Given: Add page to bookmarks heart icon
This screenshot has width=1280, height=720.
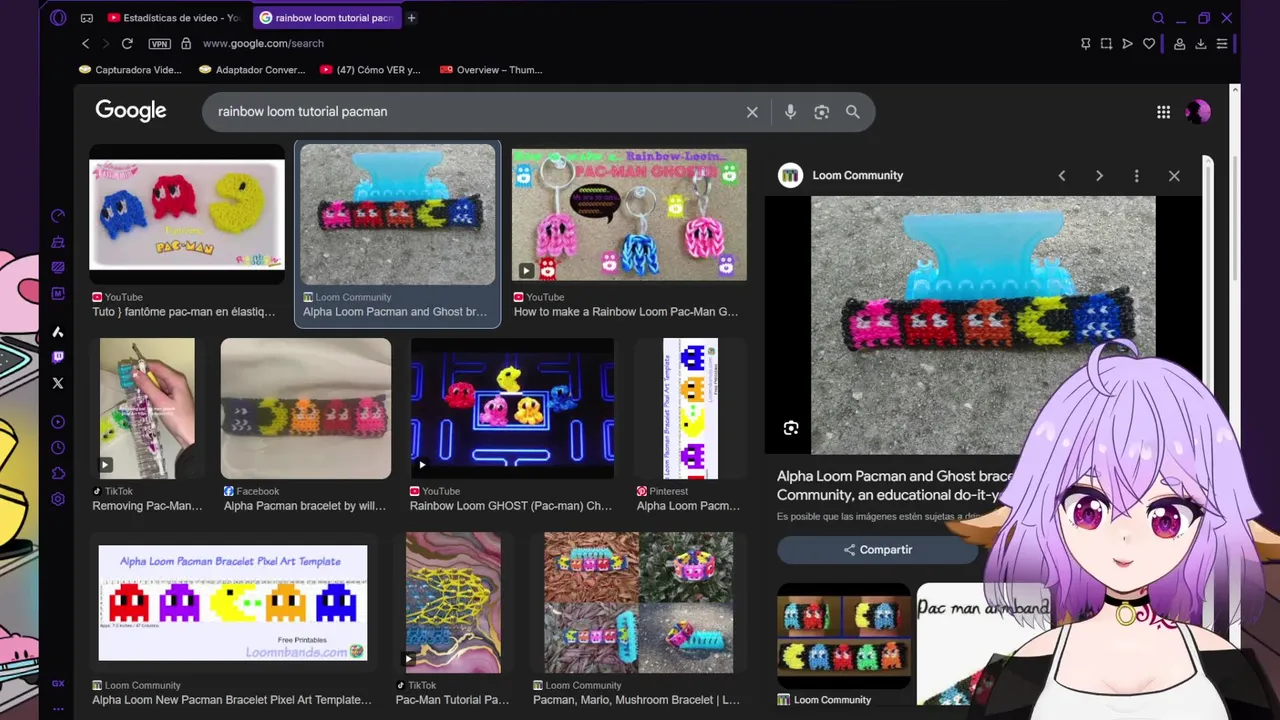Looking at the screenshot, I should click(x=1149, y=44).
